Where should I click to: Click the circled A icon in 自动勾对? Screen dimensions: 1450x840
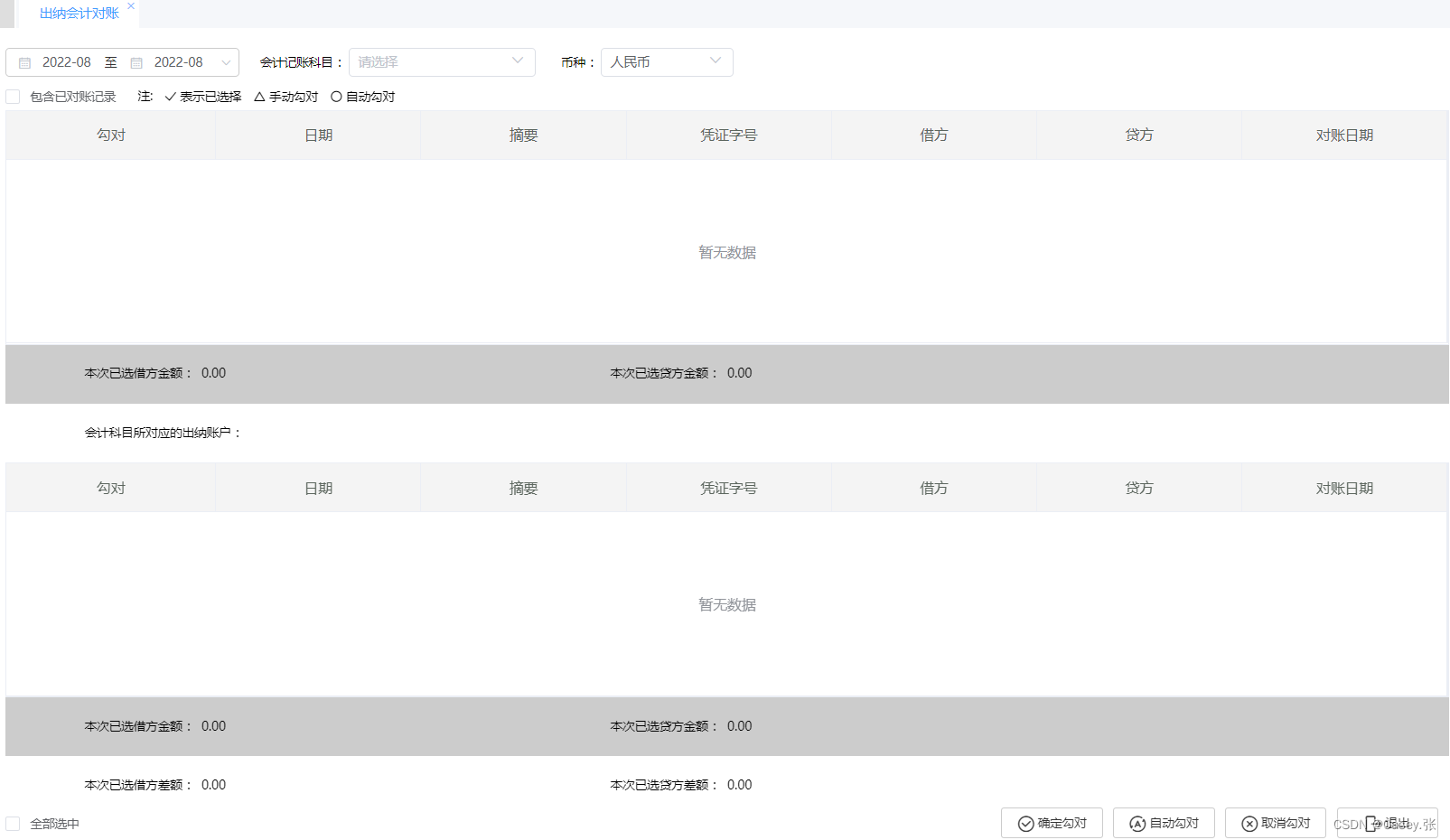(1138, 824)
